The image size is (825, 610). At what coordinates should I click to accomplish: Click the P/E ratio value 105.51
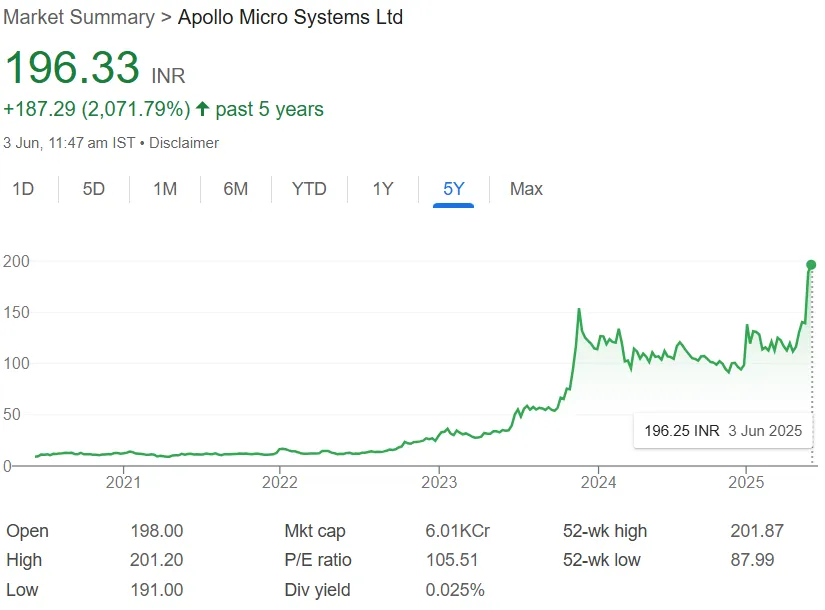pos(452,559)
